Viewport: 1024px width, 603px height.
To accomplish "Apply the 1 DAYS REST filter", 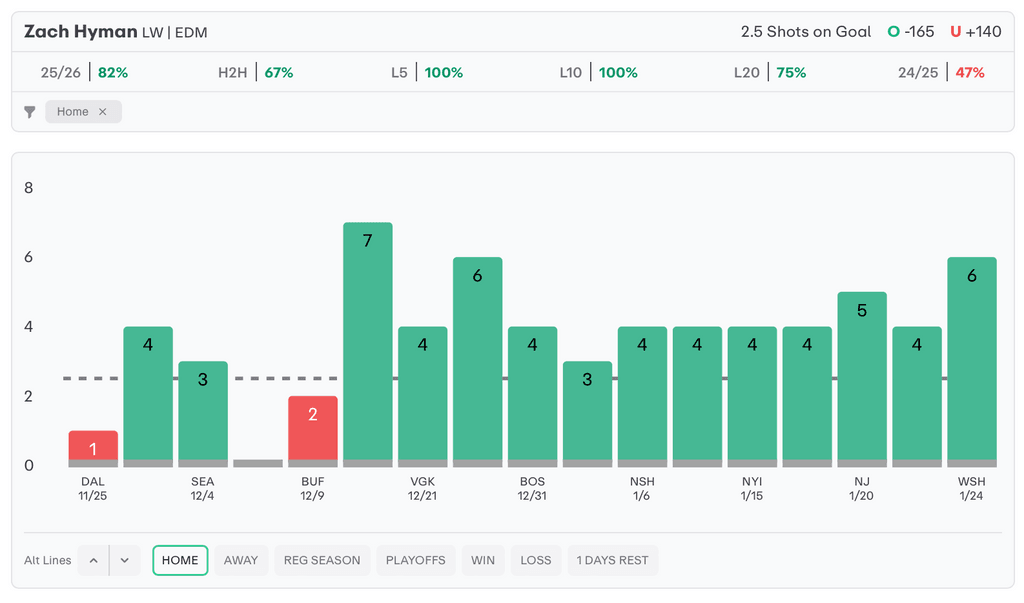I will 613,560.
